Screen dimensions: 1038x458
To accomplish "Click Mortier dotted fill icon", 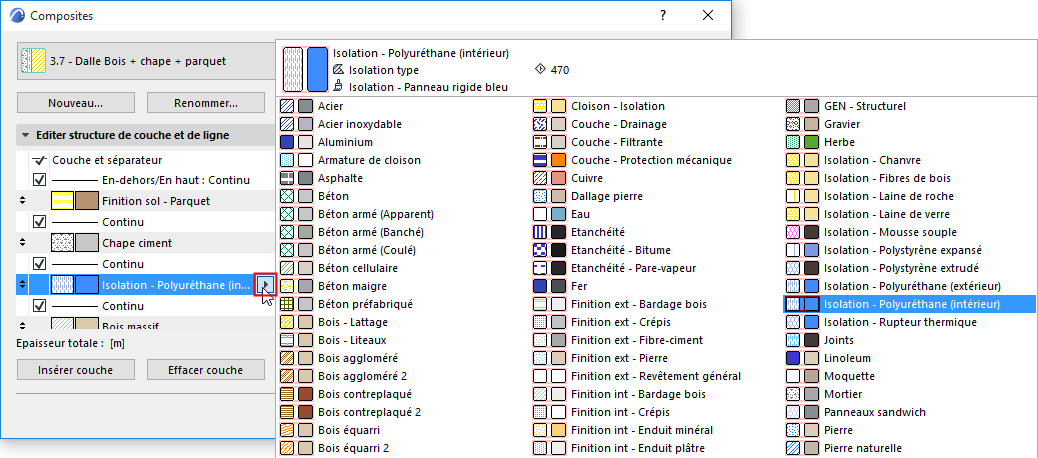I will coord(792,394).
